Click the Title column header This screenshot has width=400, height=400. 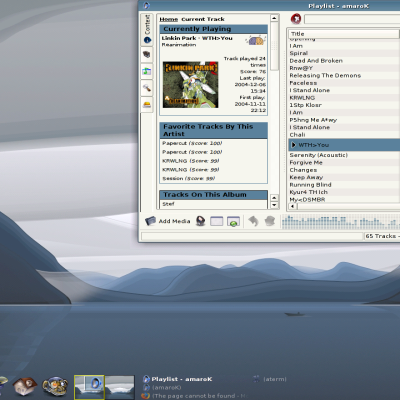point(344,34)
